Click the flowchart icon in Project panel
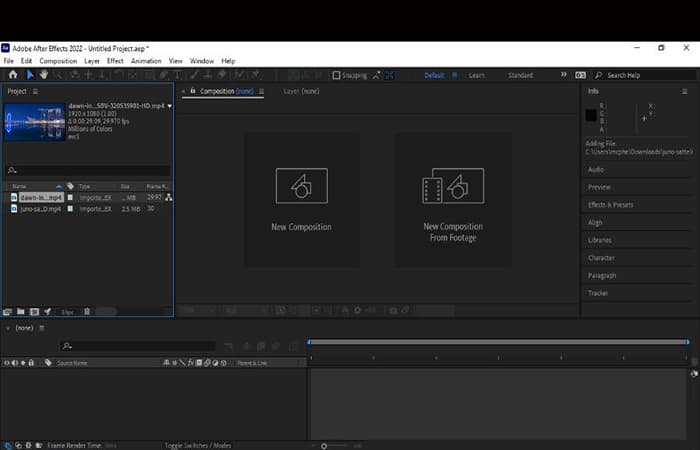This screenshot has width=700, height=450. [168, 197]
